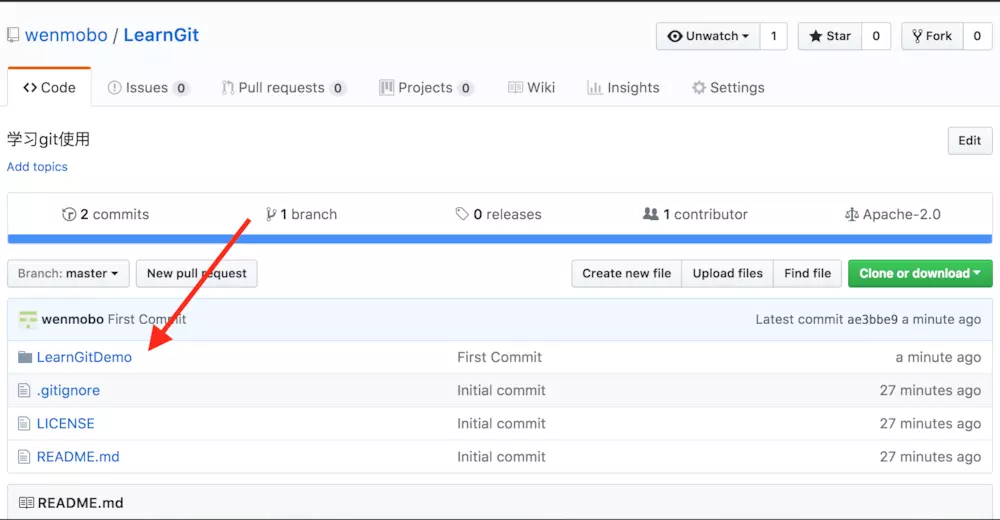Fork the repository
The height and width of the screenshot is (520, 1000).
pos(932,36)
